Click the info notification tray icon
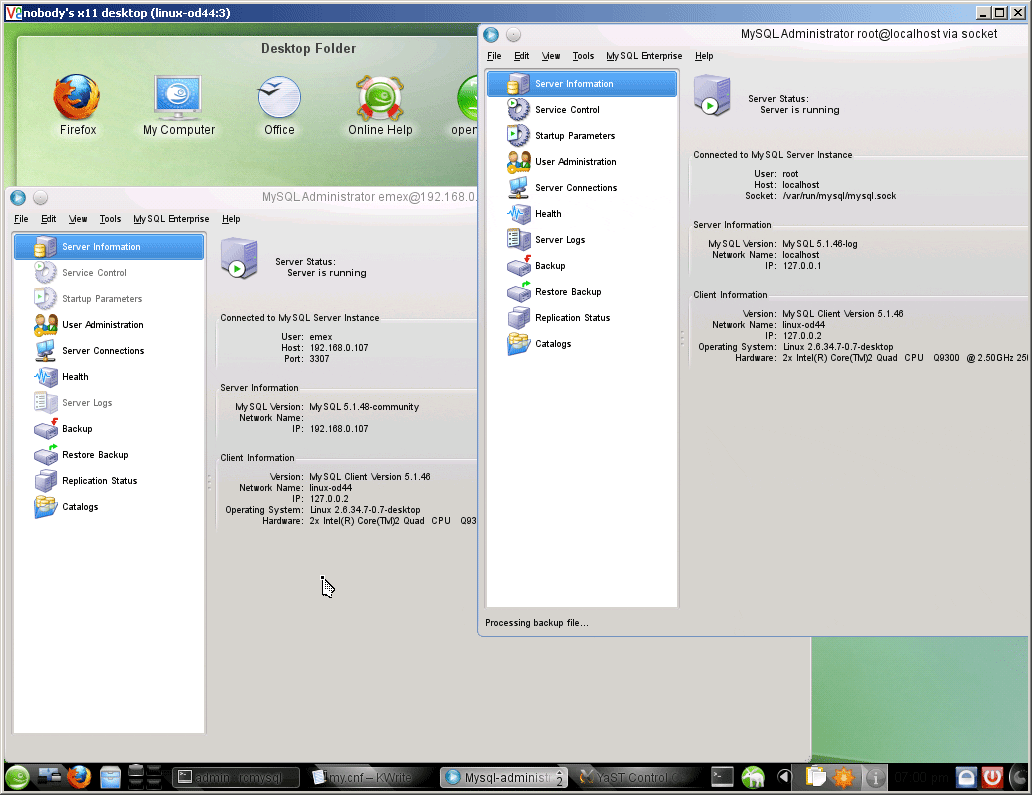 point(875,778)
